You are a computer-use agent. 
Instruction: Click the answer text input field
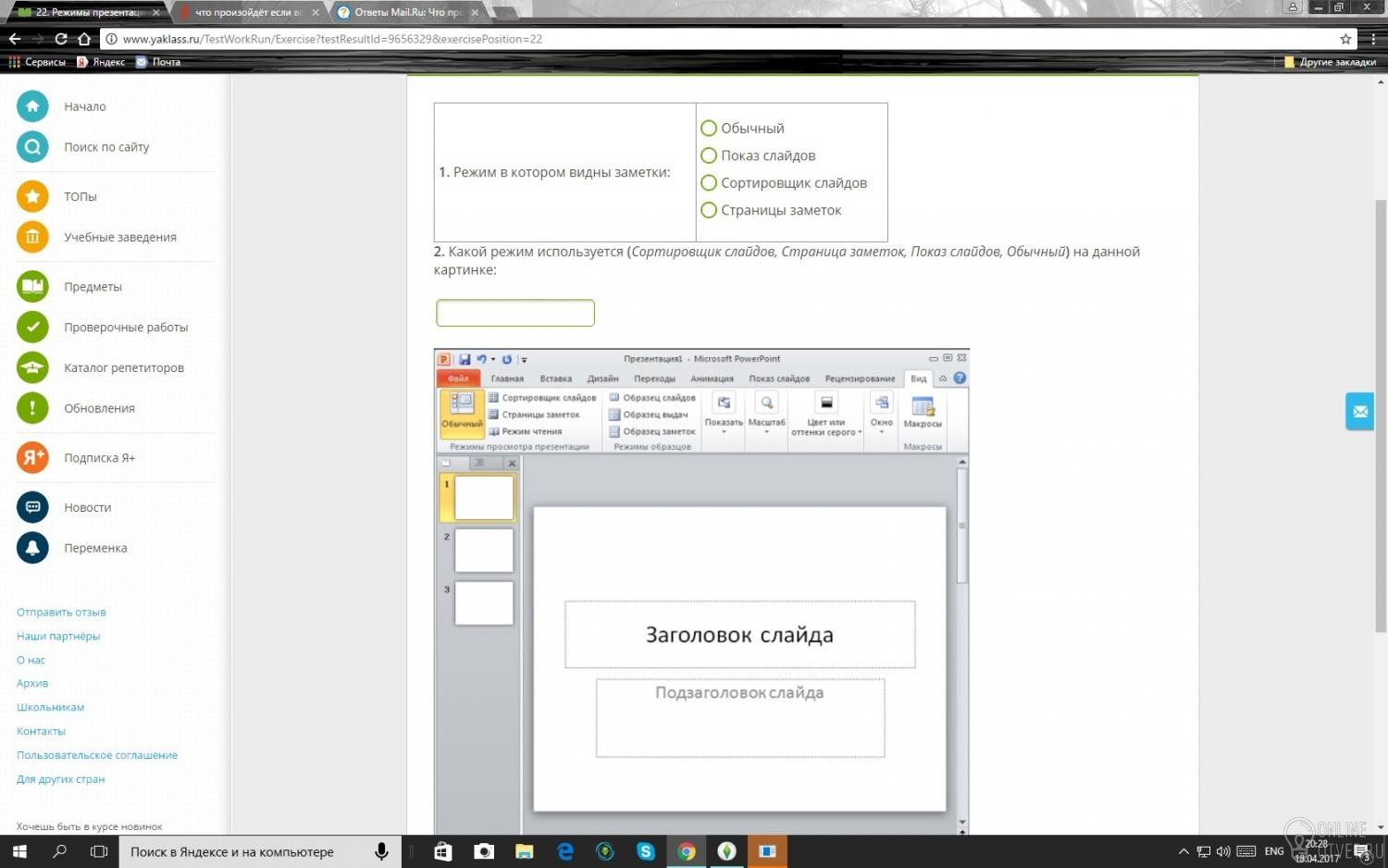[515, 313]
